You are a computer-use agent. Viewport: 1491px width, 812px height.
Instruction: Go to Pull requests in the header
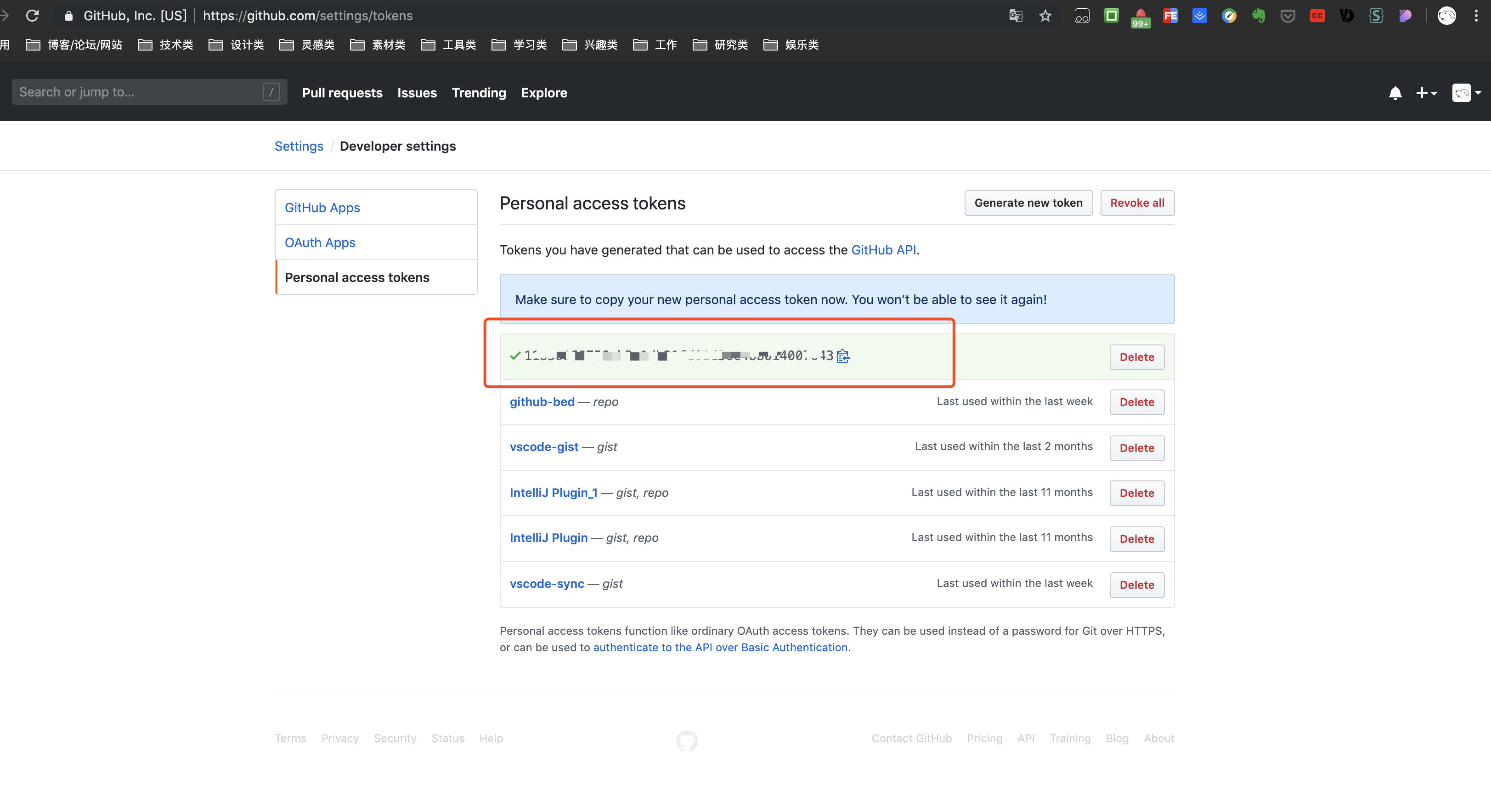click(342, 93)
